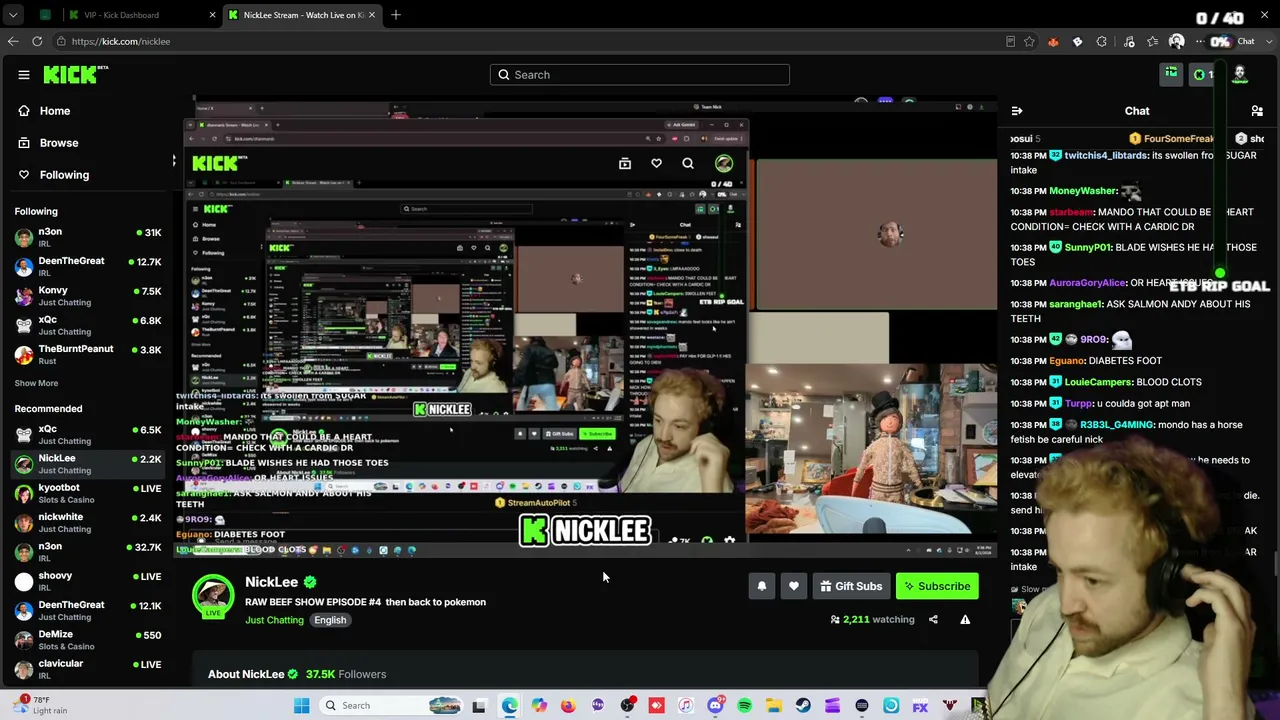The image size is (1280, 720).
Task: Follow NickLee with the heart button
Action: click(794, 587)
